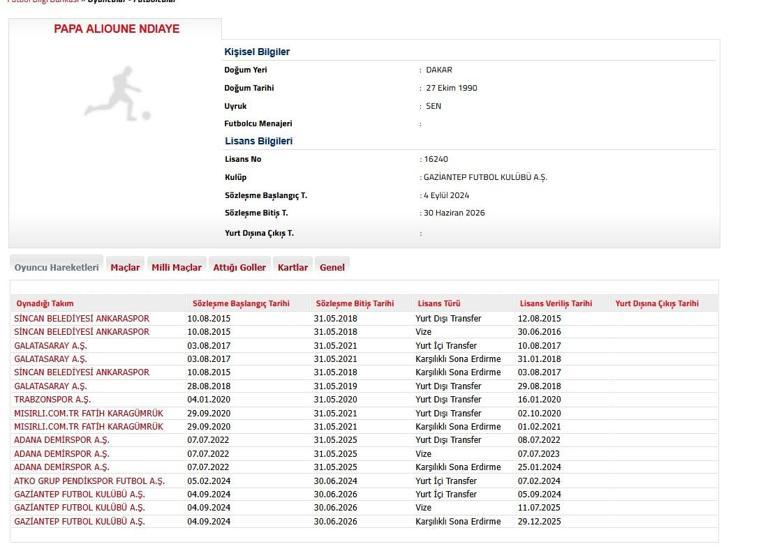Select the Oyuncu Hareketleri tab
Screen dimensions: 770x551
57,267
